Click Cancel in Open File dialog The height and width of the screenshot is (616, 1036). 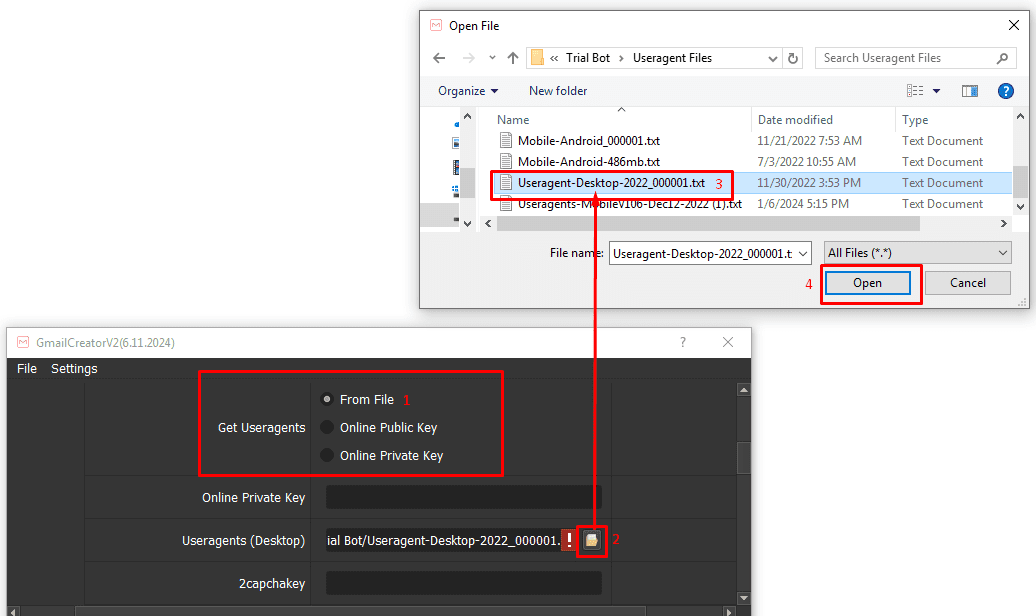[x=967, y=284]
